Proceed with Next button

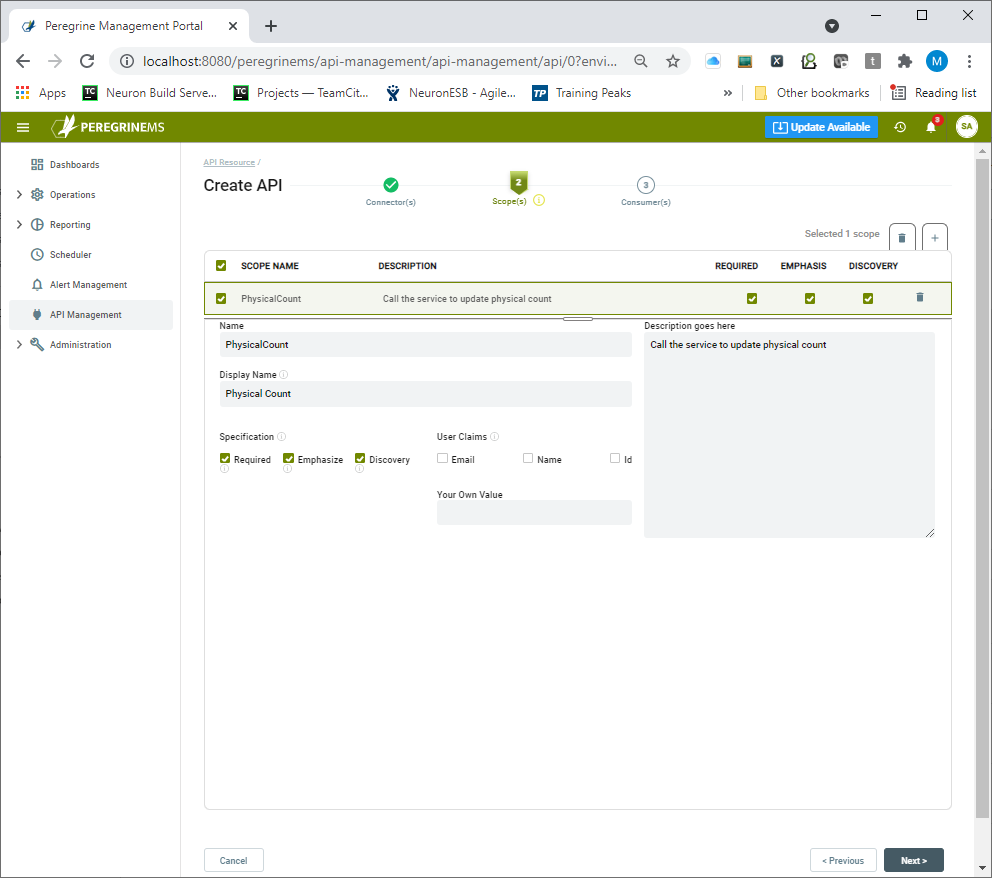tap(914, 860)
